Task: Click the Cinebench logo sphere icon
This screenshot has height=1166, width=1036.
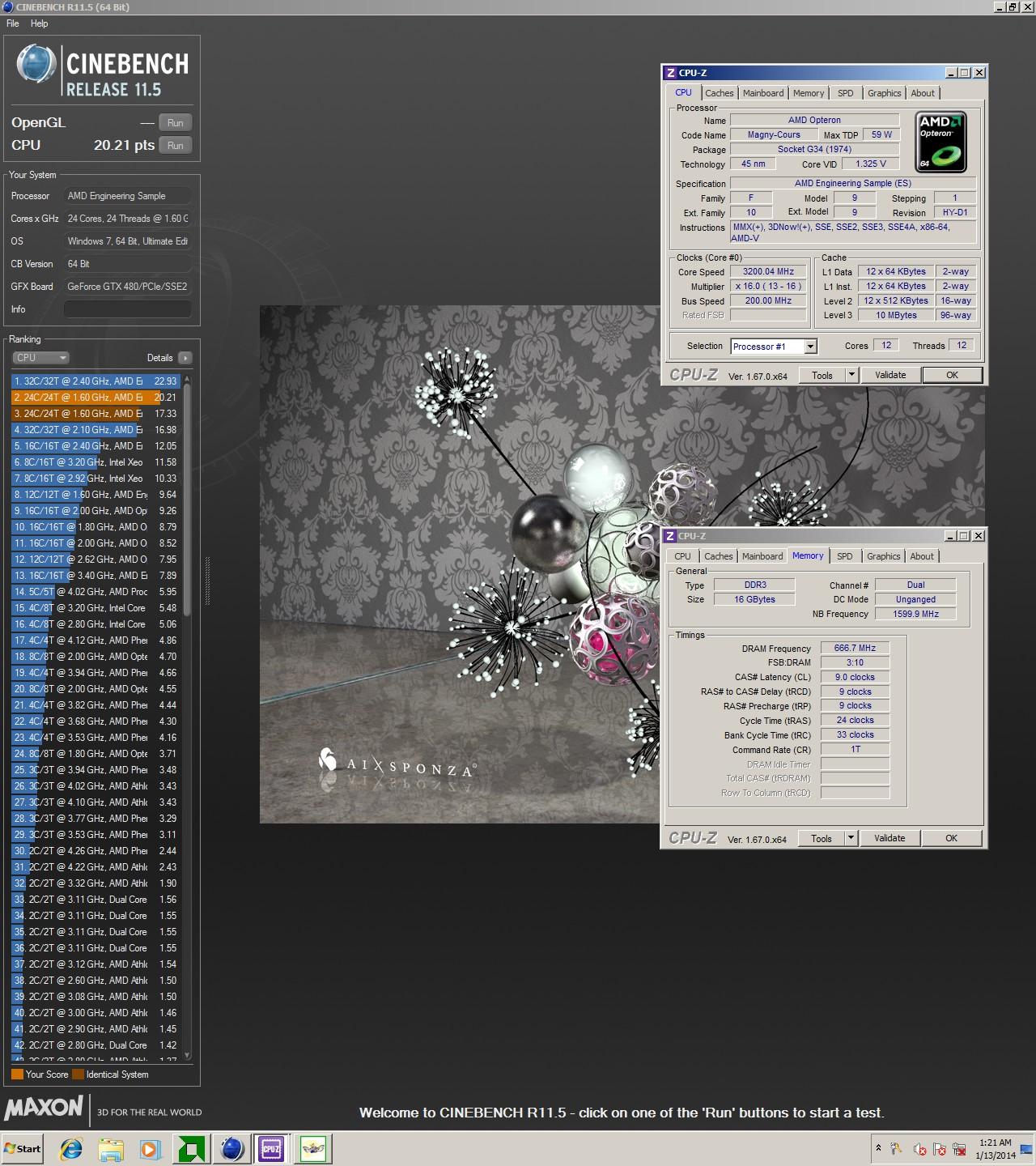Action: (36, 65)
